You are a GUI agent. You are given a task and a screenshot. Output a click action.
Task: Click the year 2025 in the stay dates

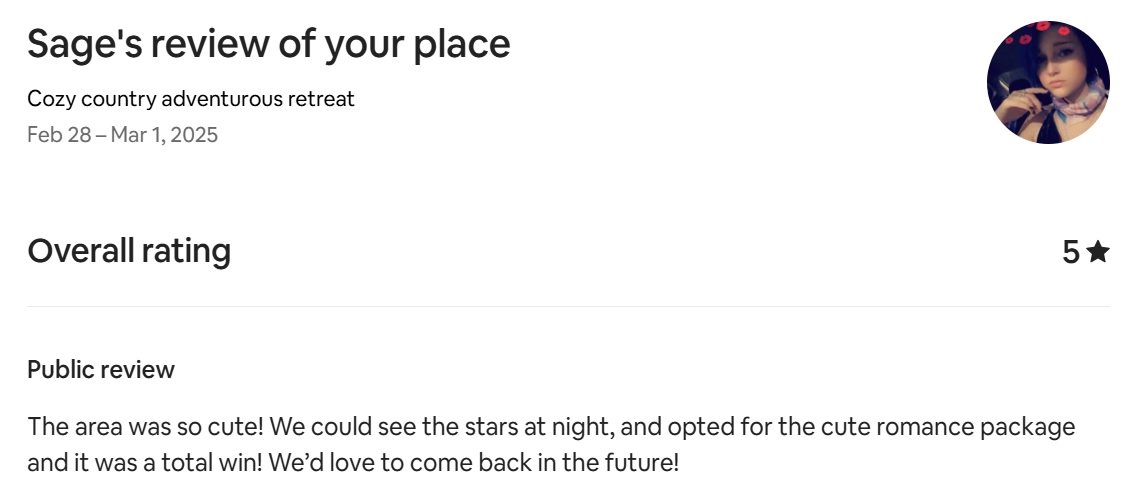click(x=195, y=134)
